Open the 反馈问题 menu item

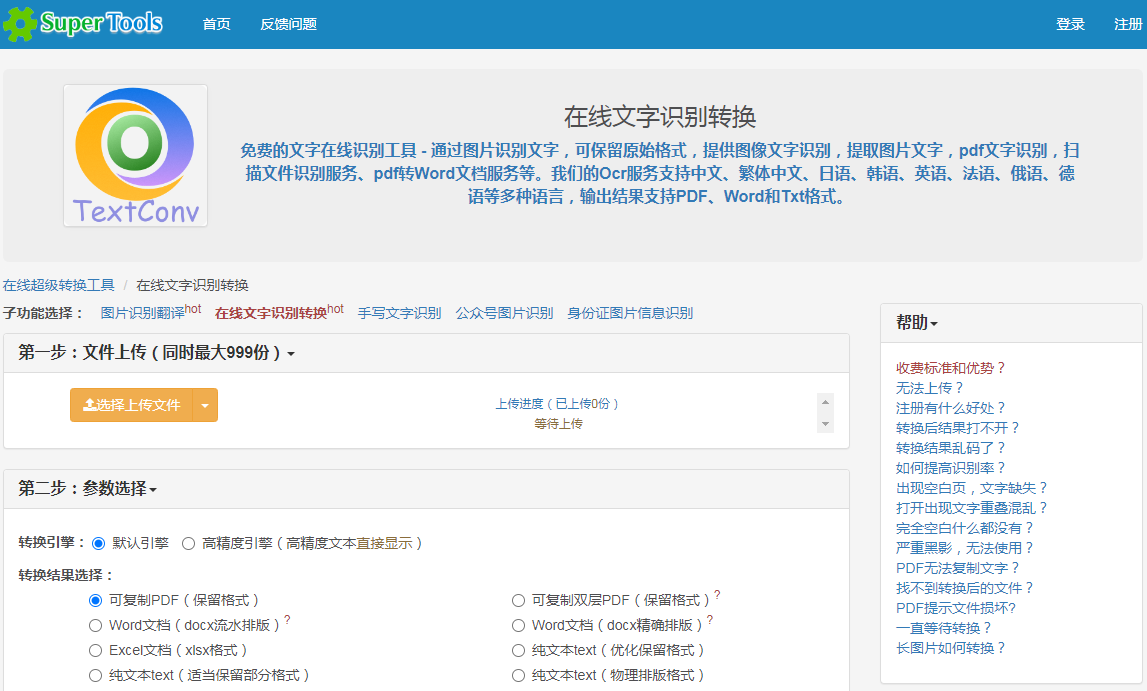[x=290, y=23]
